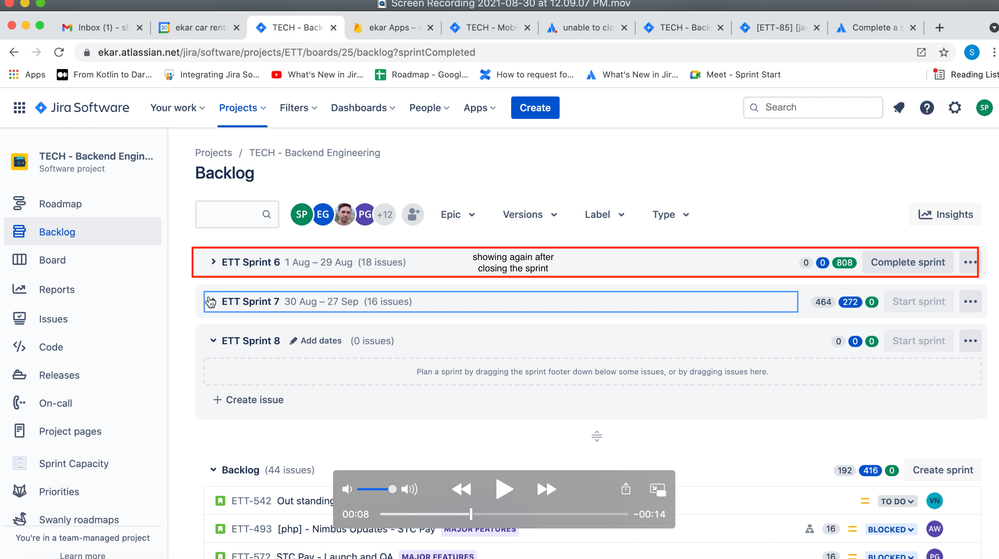Image resolution: width=999 pixels, height=559 pixels.
Task: Open the Dashboards menu
Action: [x=363, y=108]
